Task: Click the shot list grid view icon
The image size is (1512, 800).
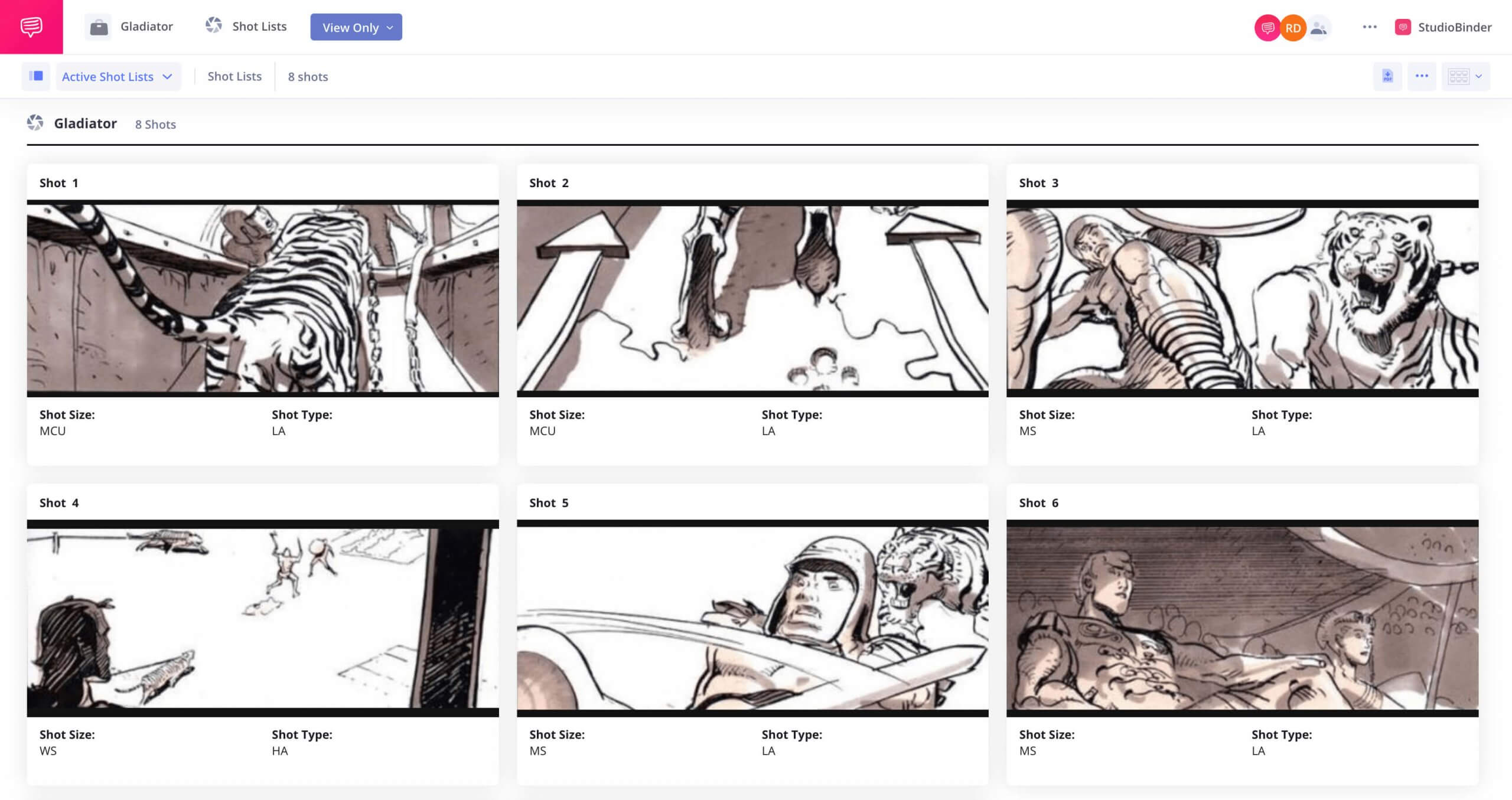Action: point(1458,75)
